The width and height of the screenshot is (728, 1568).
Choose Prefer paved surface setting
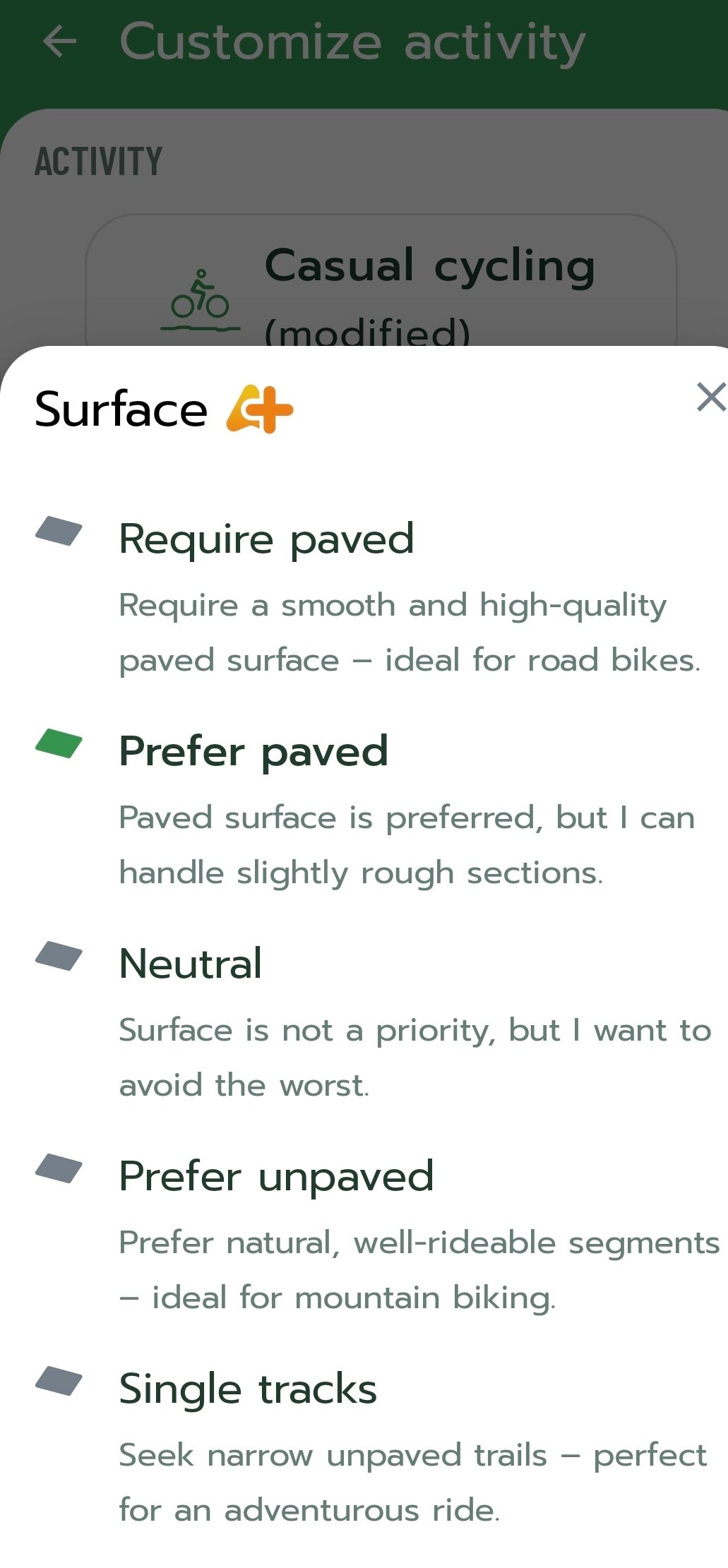(x=253, y=751)
